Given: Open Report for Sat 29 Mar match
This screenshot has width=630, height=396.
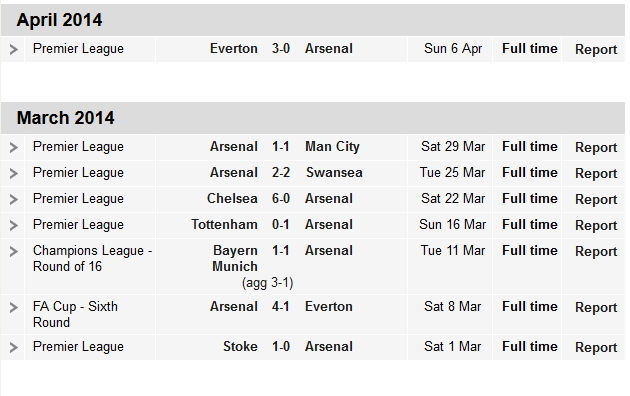Looking at the screenshot, I should tap(596, 147).
